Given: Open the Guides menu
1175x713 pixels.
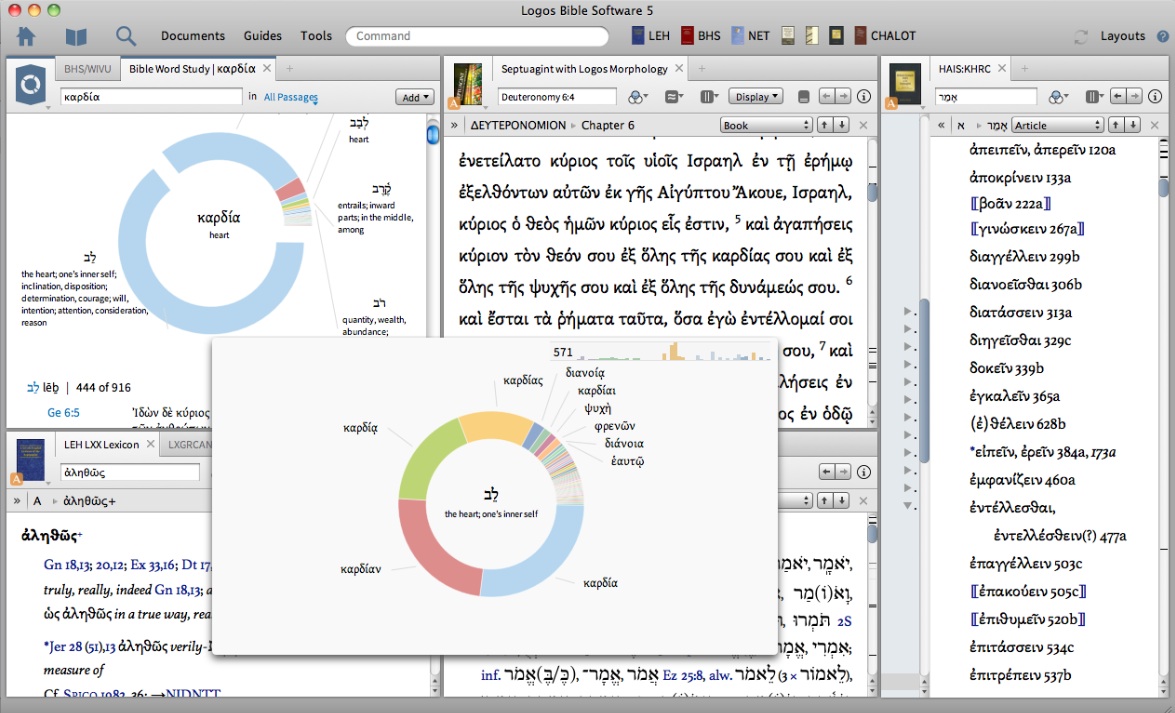Looking at the screenshot, I should pos(263,36).
